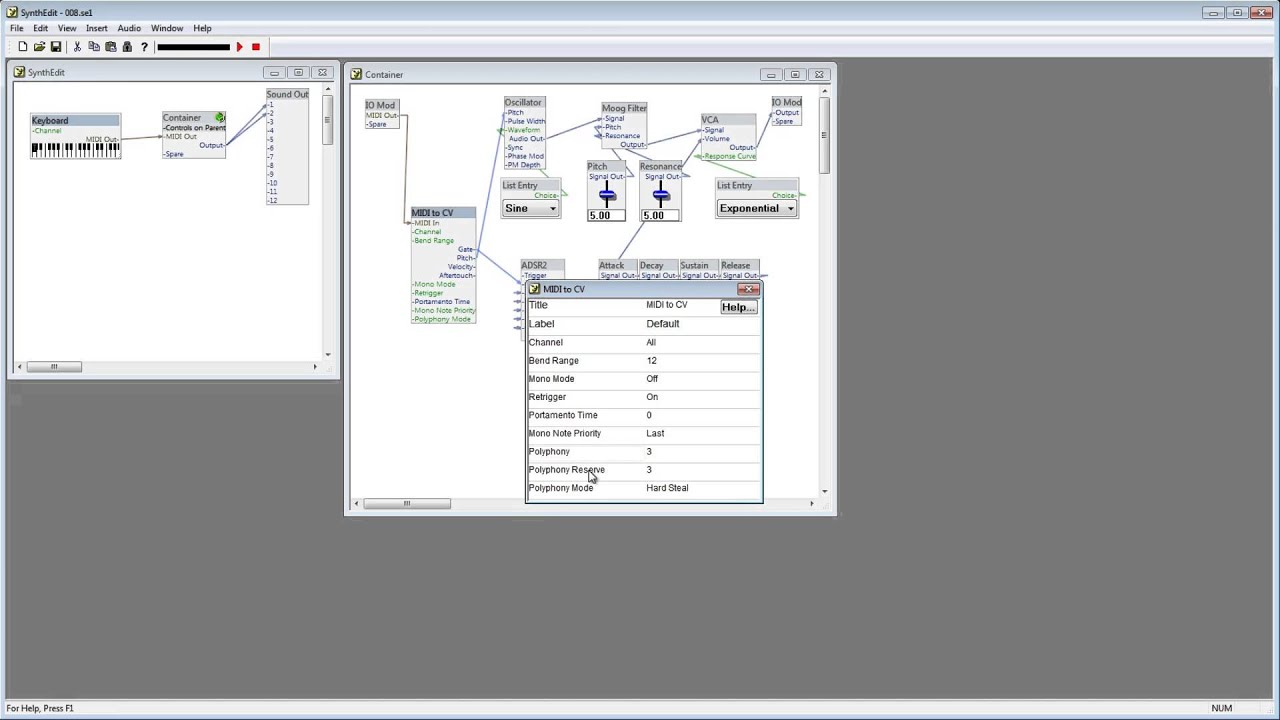Click the padlock Lock toolbar icon
1280x720 pixels.
[127, 47]
